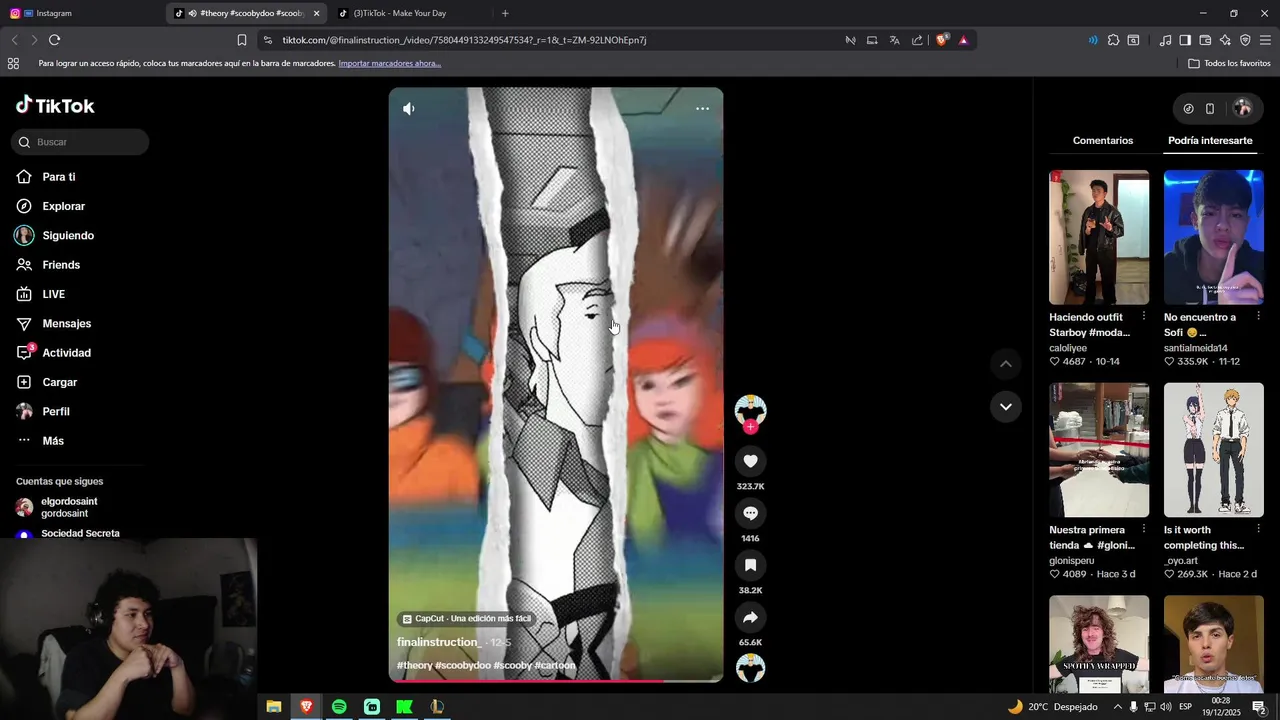Open the TikTok profile avatar menu

pos(1242,108)
